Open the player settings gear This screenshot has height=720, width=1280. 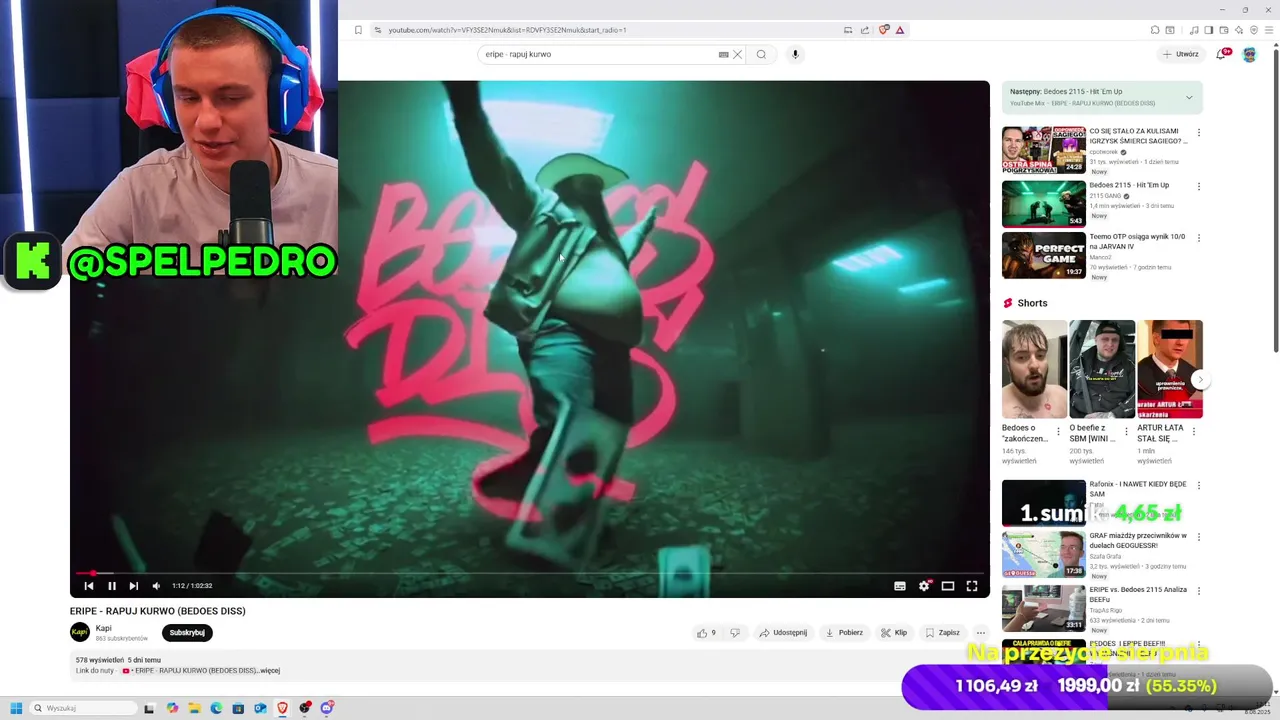pyautogui.click(x=924, y=586)
